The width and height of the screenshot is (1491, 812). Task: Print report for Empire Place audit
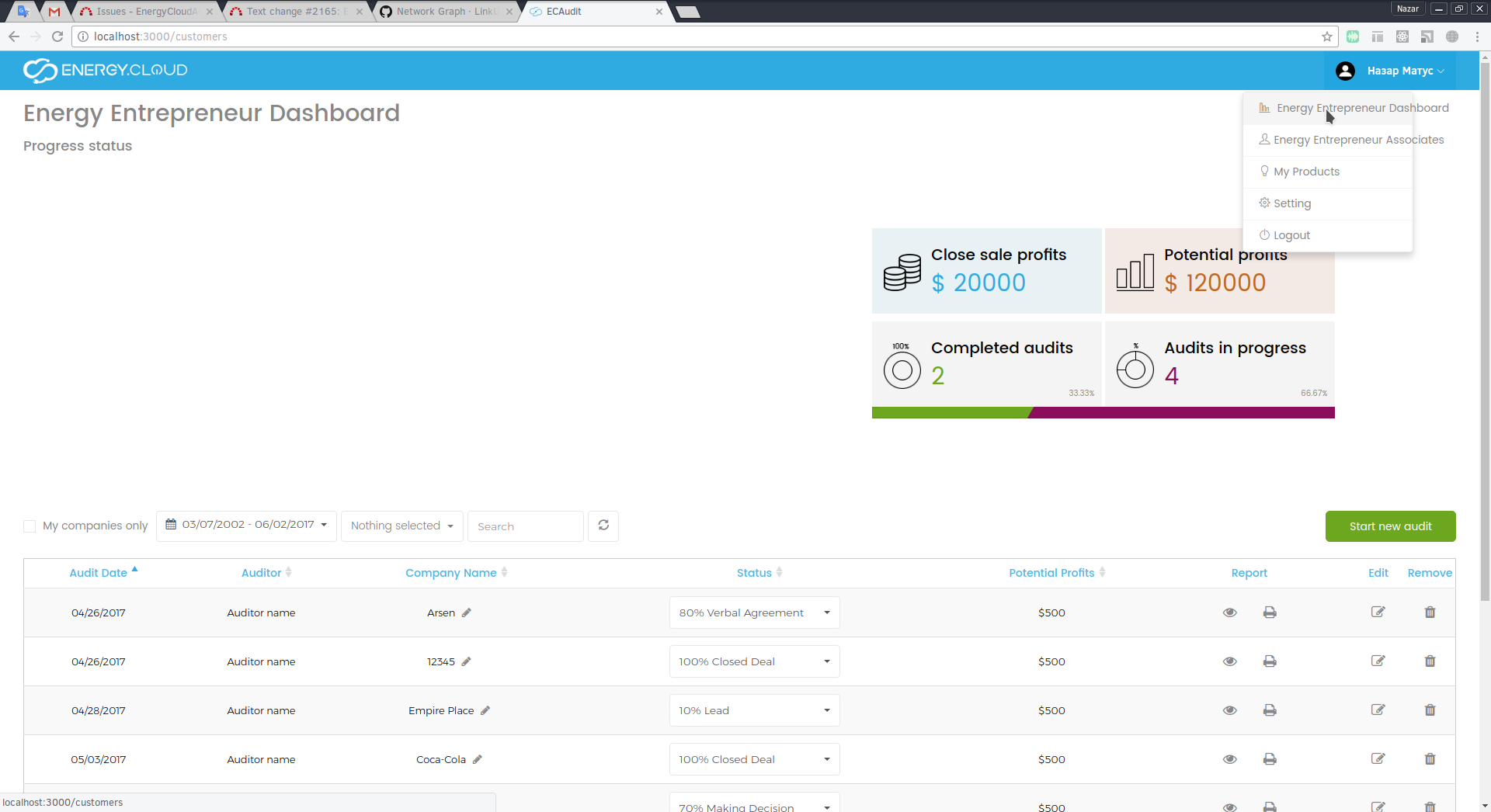[x=1270, y=710]
